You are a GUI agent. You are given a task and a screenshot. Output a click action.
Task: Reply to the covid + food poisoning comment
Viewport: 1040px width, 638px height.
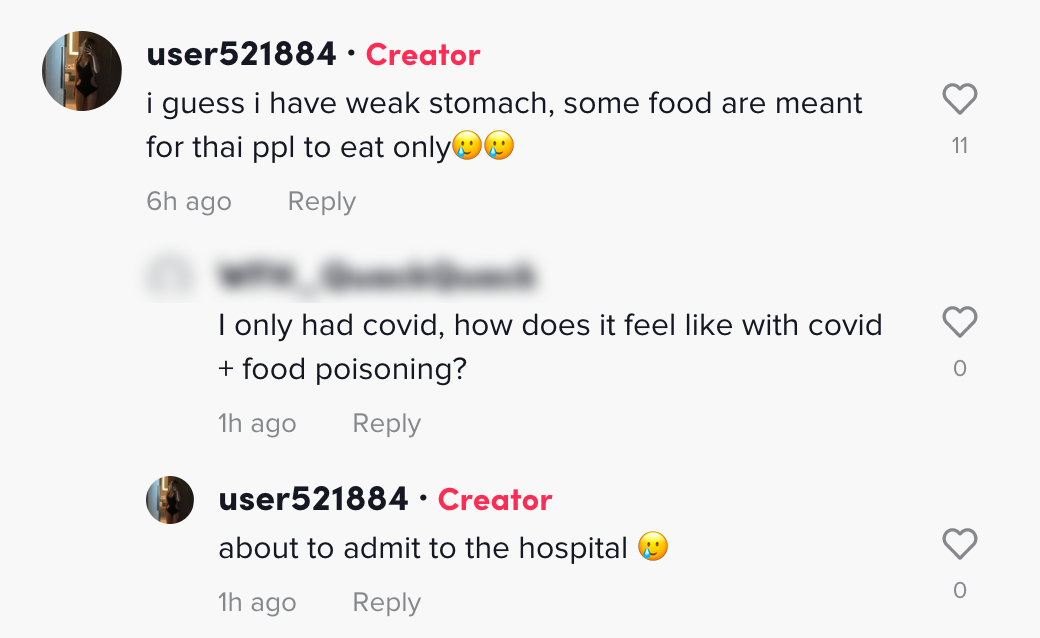click(x=386, y=423)
